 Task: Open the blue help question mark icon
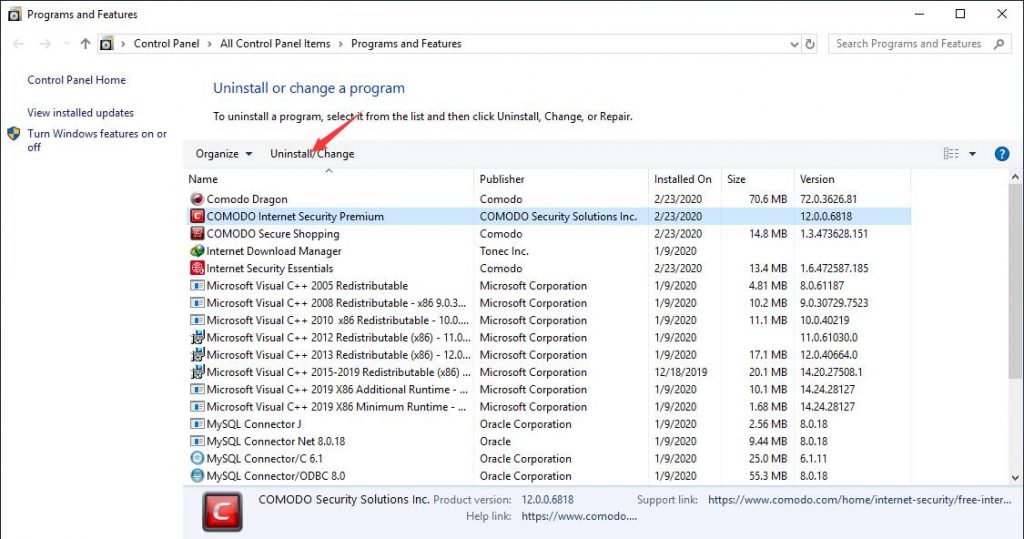(x=1002, y=154)
